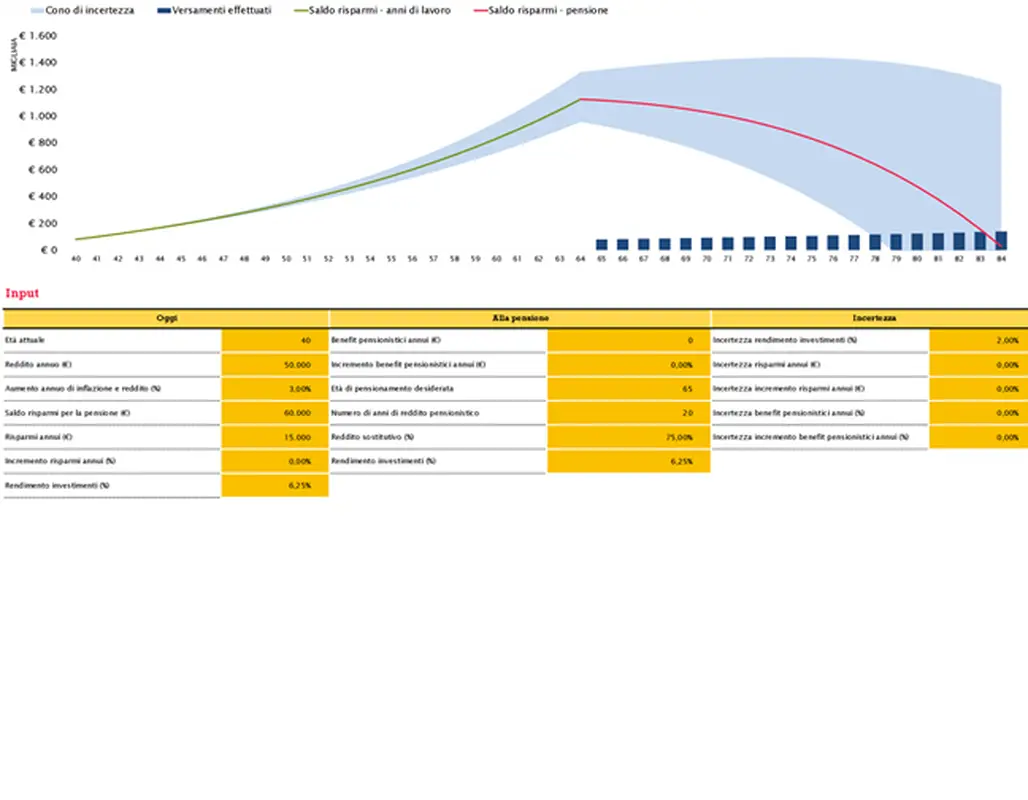Select the Saldo risparmi per la pensione value 60.000

point(275,413)
